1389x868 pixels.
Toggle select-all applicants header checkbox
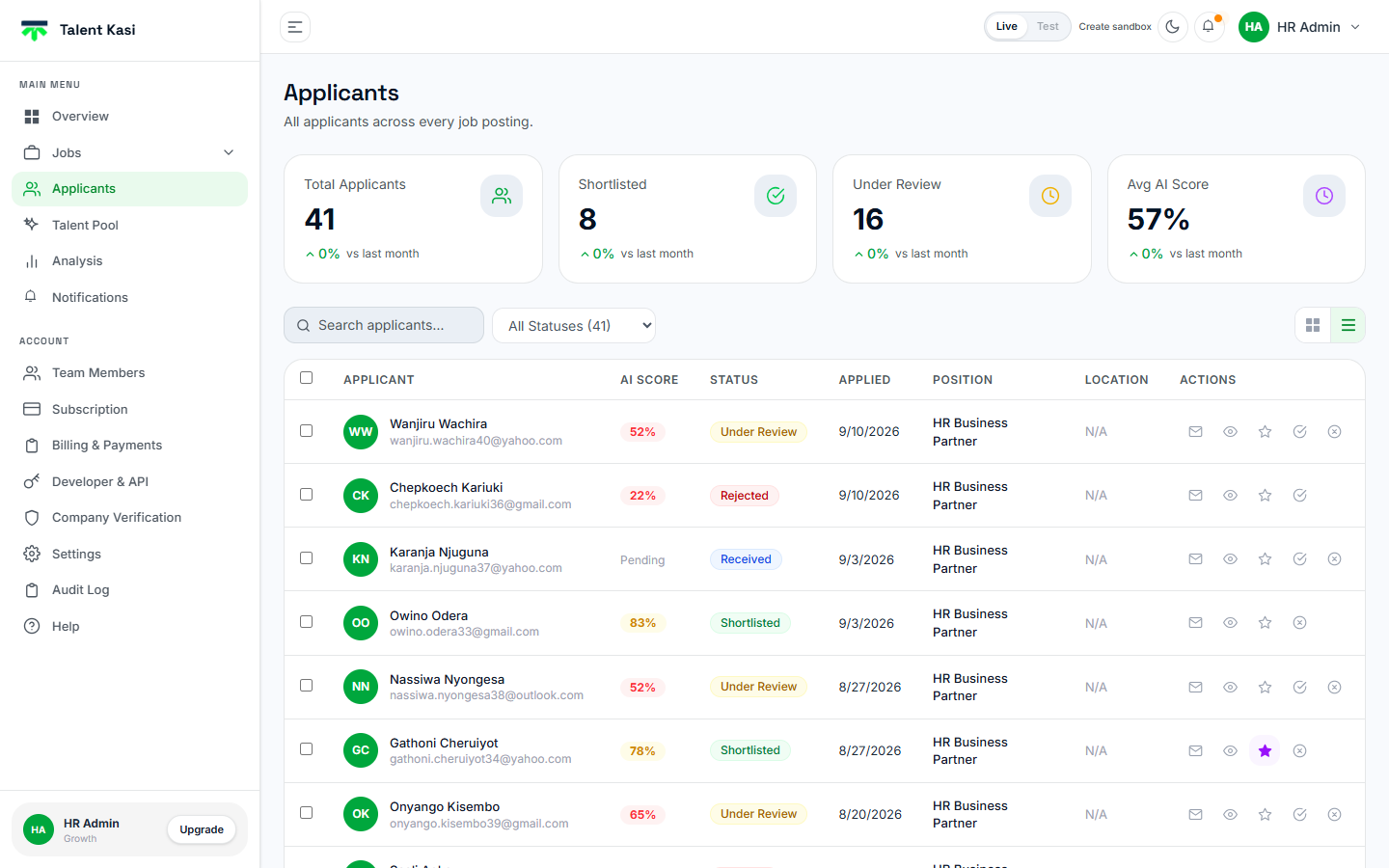click(x=306, y=378)
